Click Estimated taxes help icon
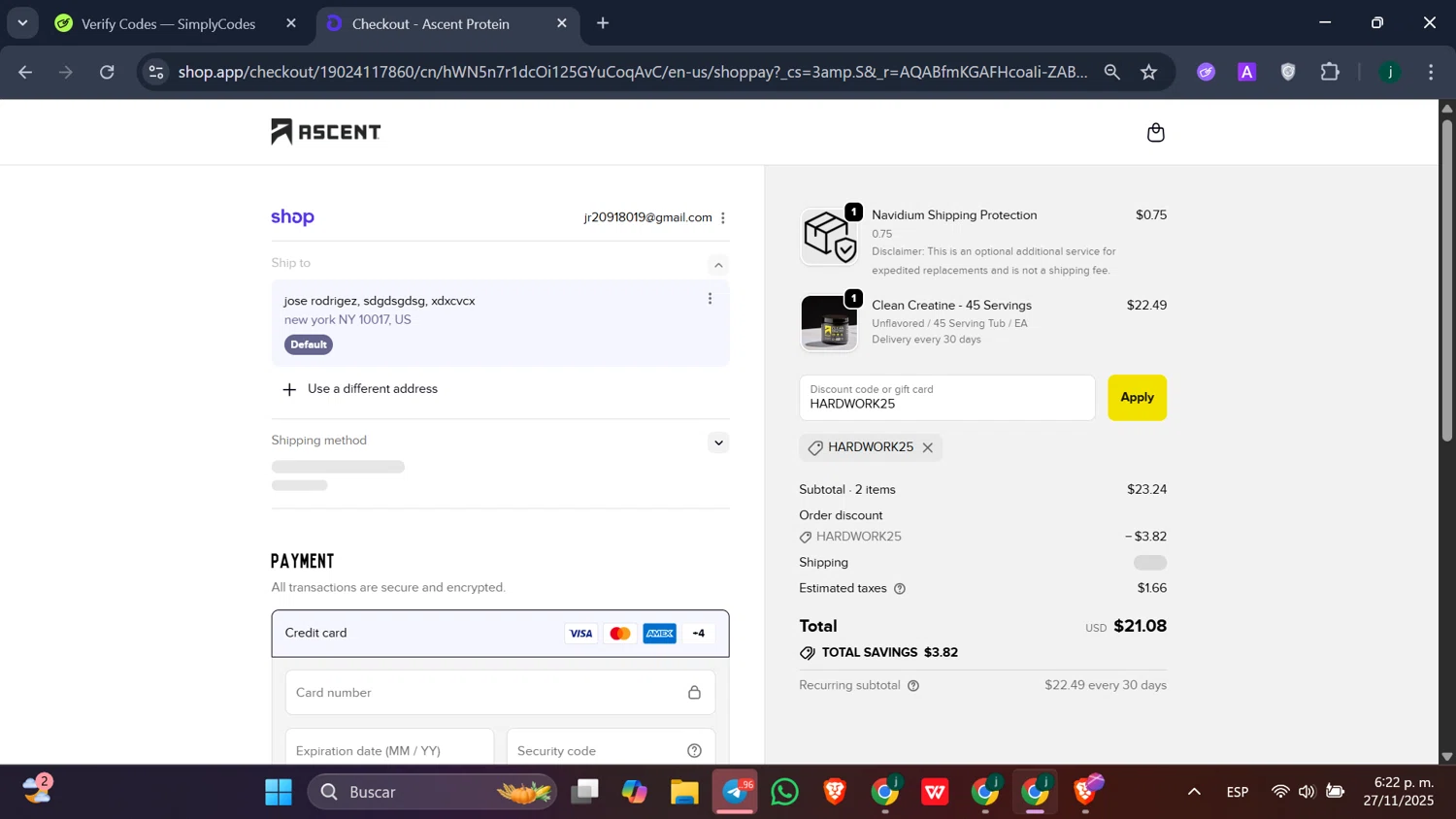This screenshot has width=1456, height=819. coord(900,589)
